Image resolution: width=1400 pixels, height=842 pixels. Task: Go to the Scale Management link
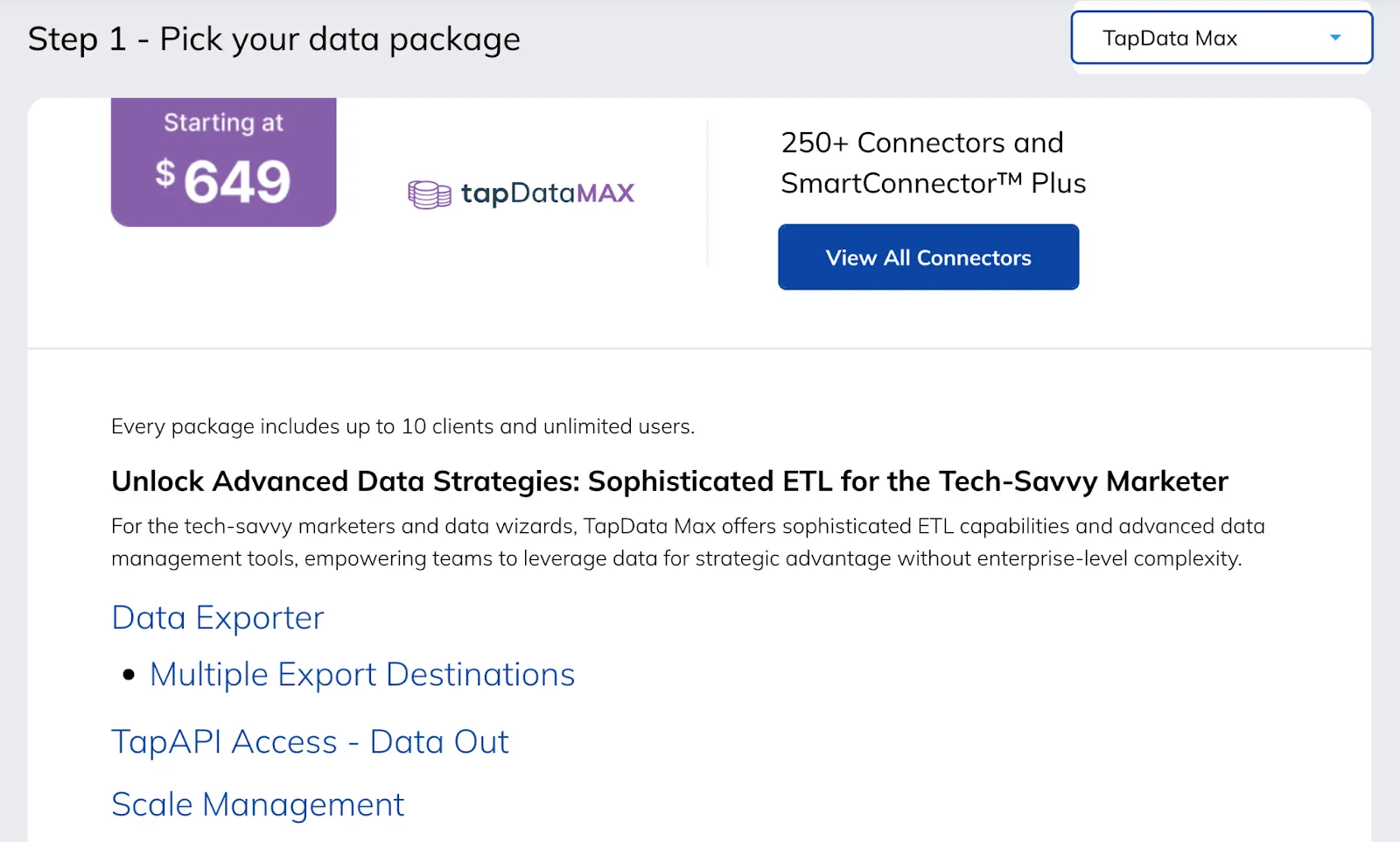[x=257, y=804]
